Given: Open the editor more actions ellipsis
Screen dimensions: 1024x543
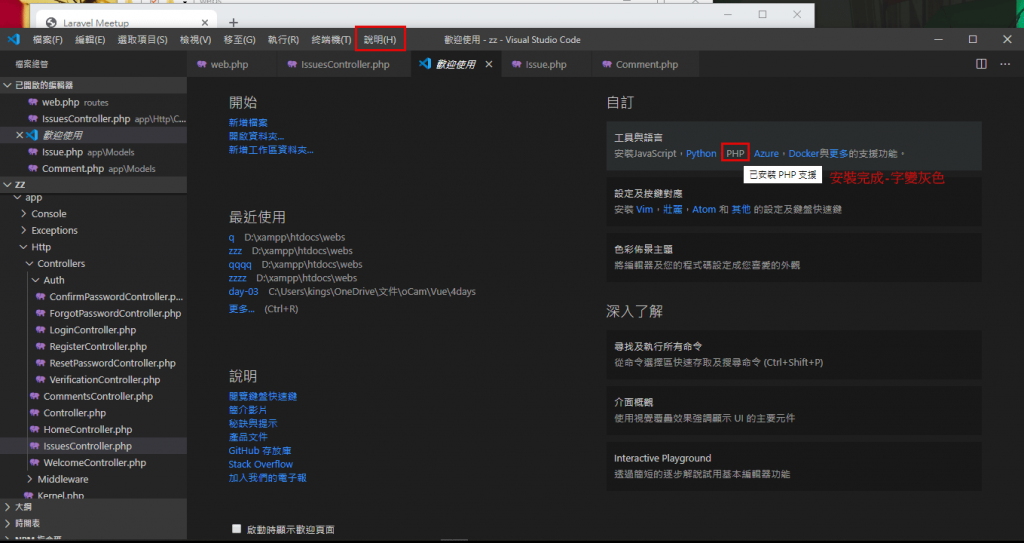Looking at the screenshot, I should point(1005,64).
